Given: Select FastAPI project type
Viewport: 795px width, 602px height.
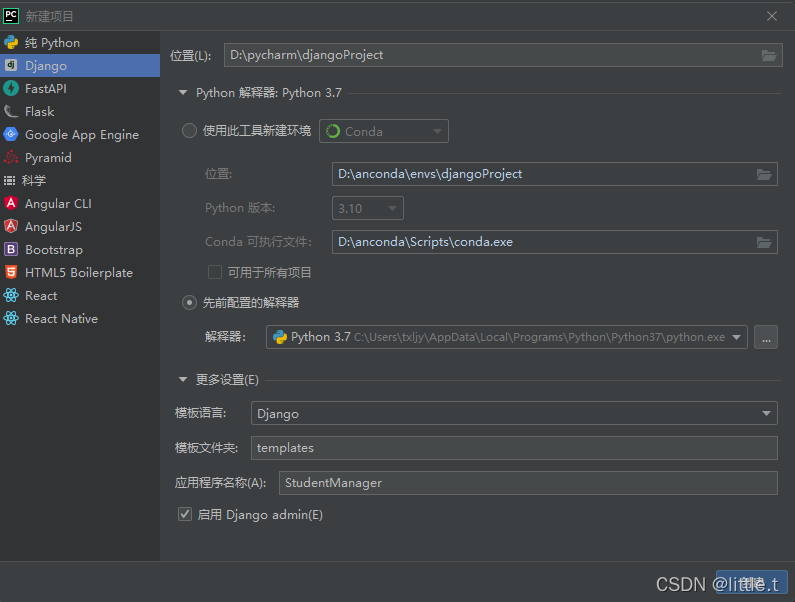Looking at the screenshot, I should (x=80, y=88).
